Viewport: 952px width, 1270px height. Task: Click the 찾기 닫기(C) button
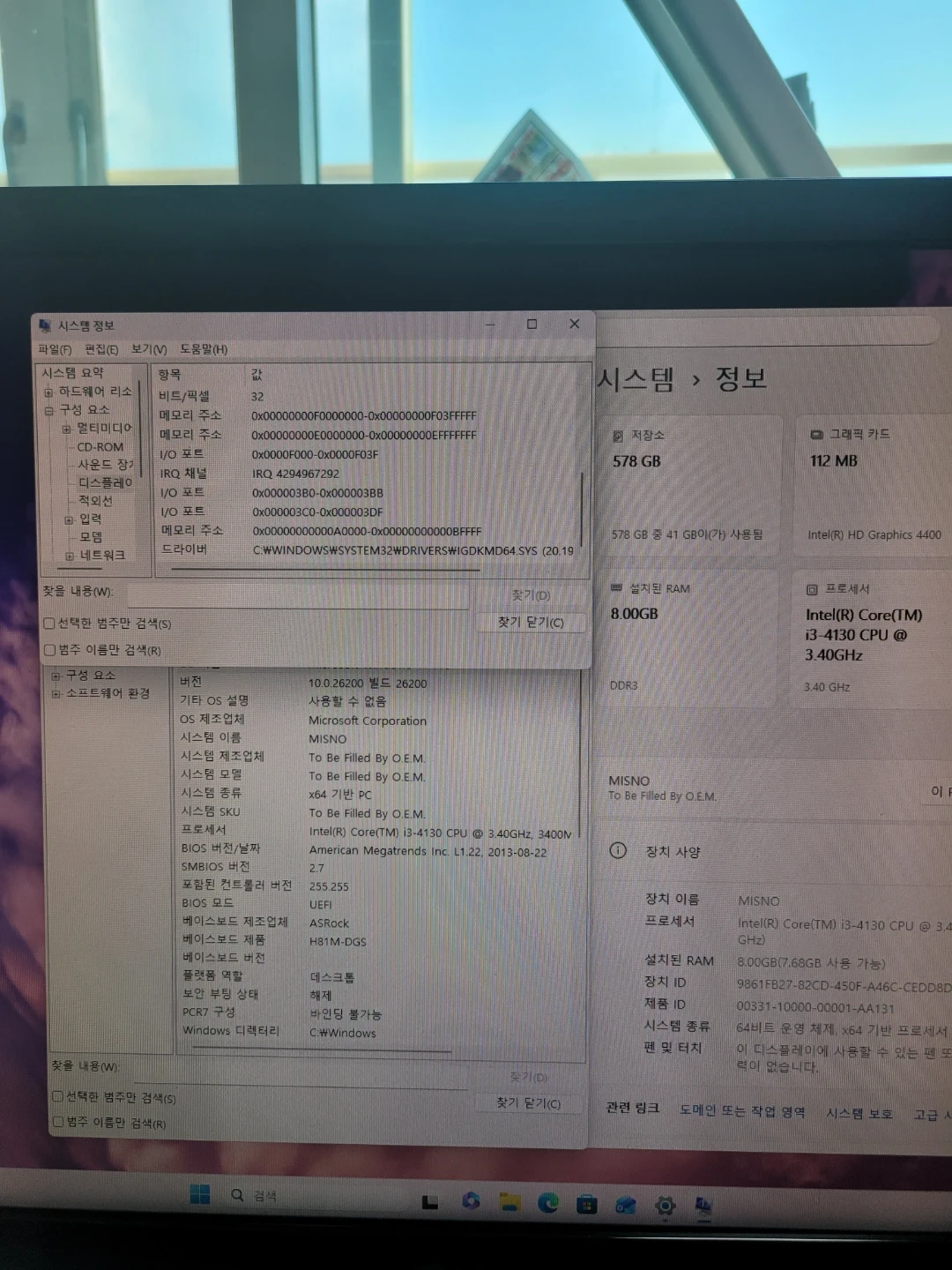pyautogui.click(x=530, y=623)
